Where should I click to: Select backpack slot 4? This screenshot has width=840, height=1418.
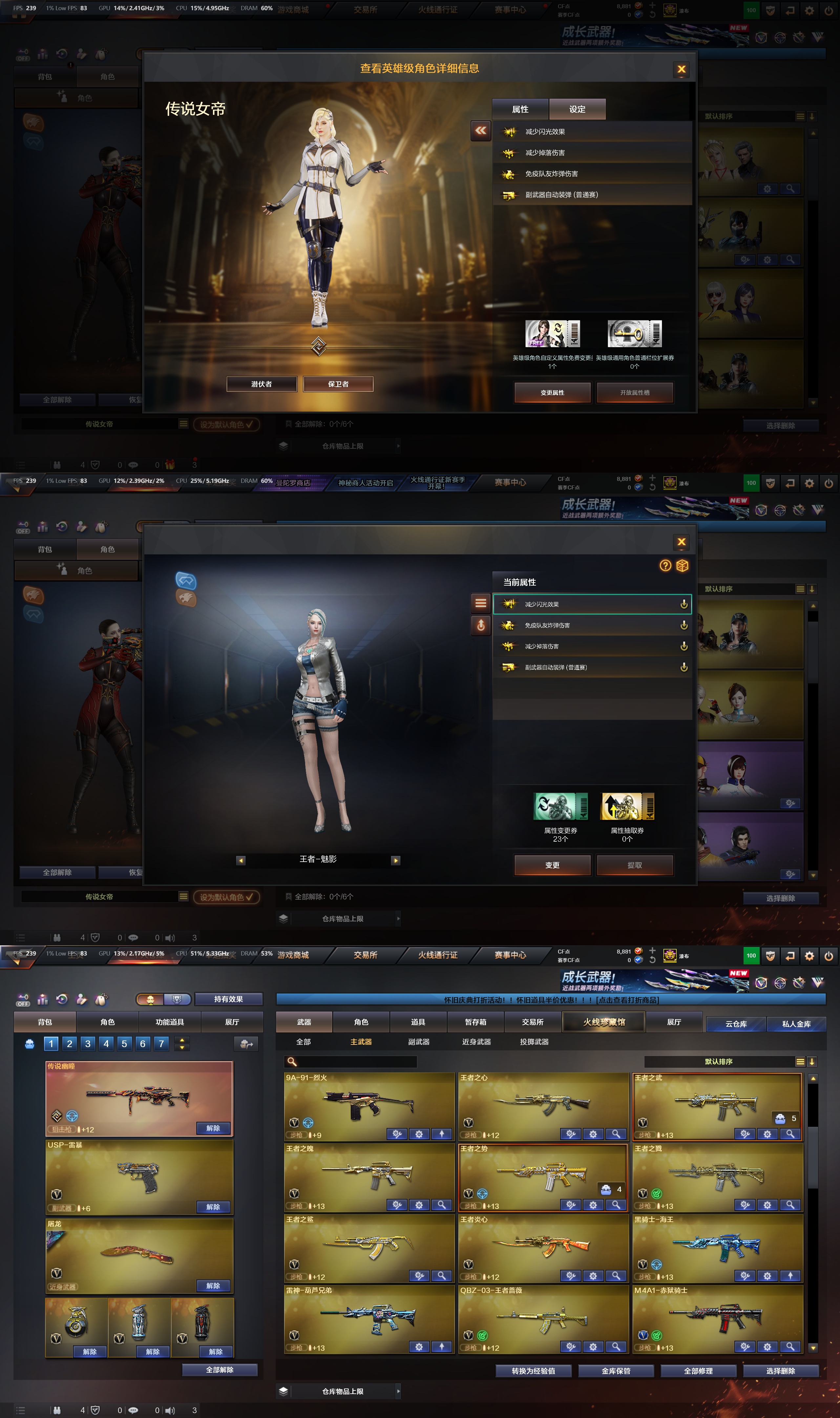click(106, 1043)
